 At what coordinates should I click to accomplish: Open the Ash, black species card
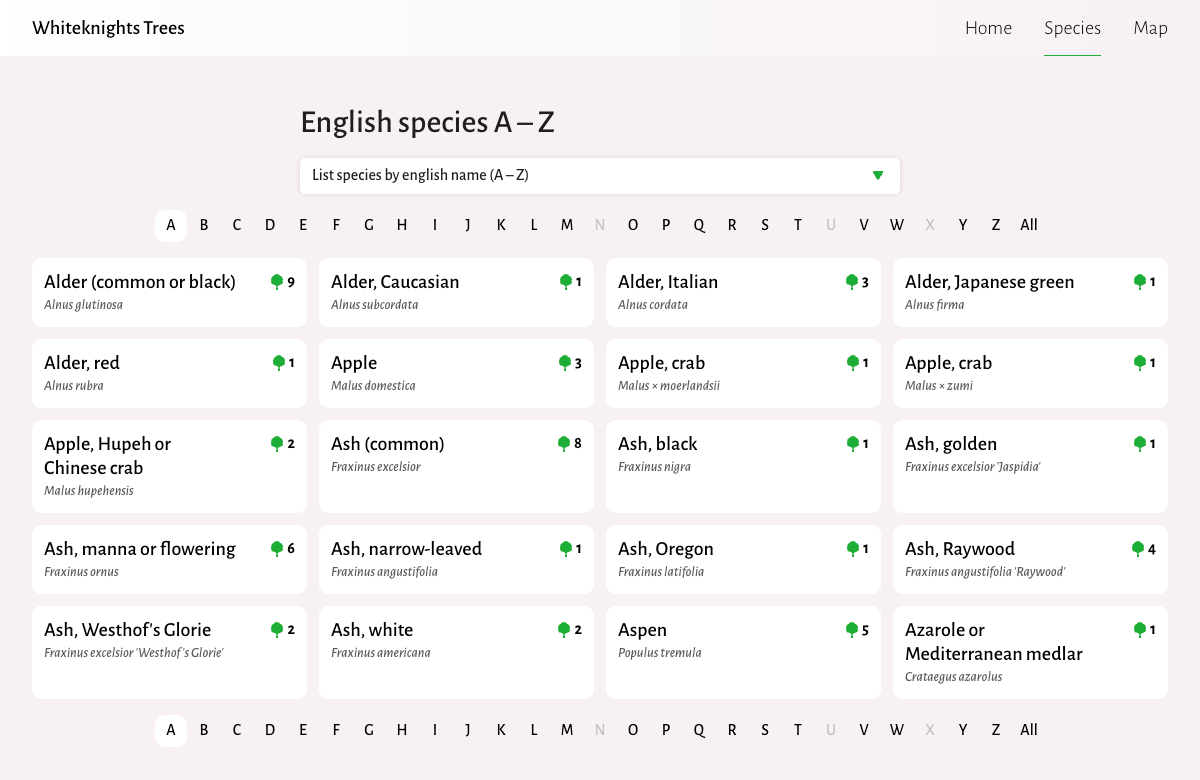(x=742, y=466)
